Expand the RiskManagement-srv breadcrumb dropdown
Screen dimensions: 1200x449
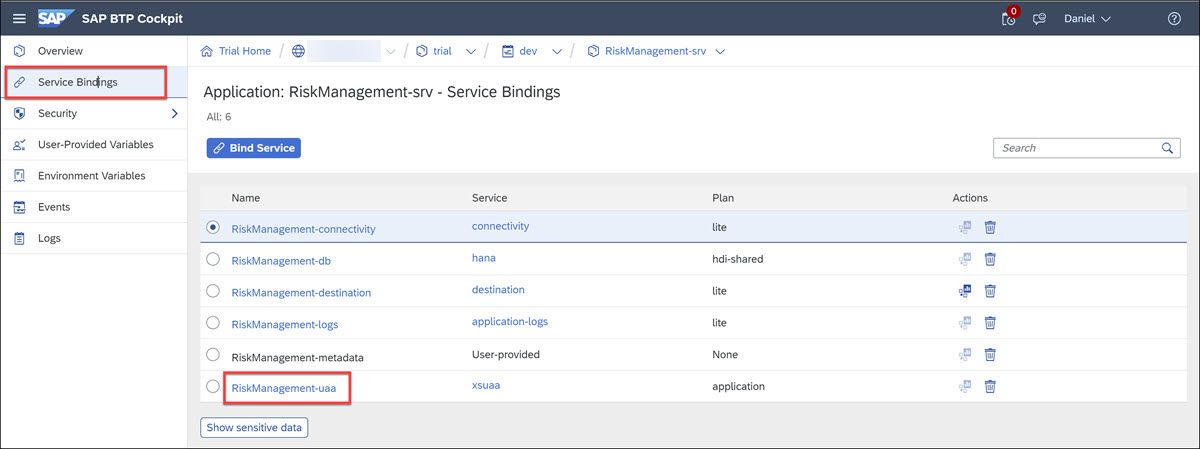(720, 52)
